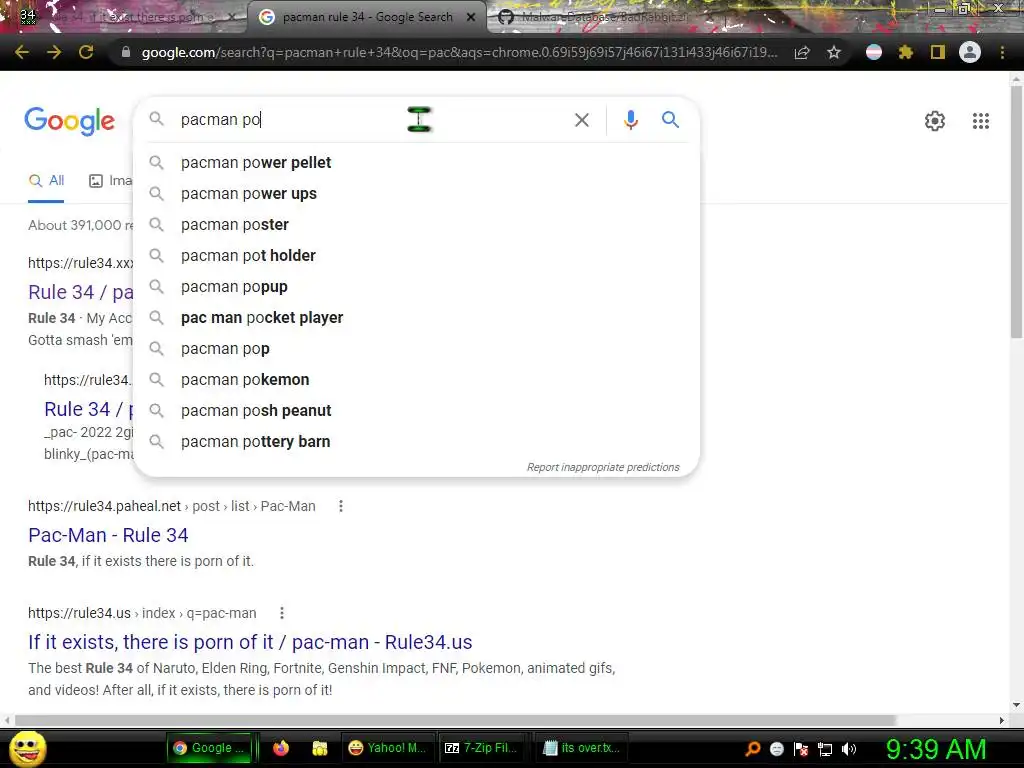The width and height of the screenshot is (1024, 768).
Task: Click inside the Google search box
Action: (x=366, y=120)
